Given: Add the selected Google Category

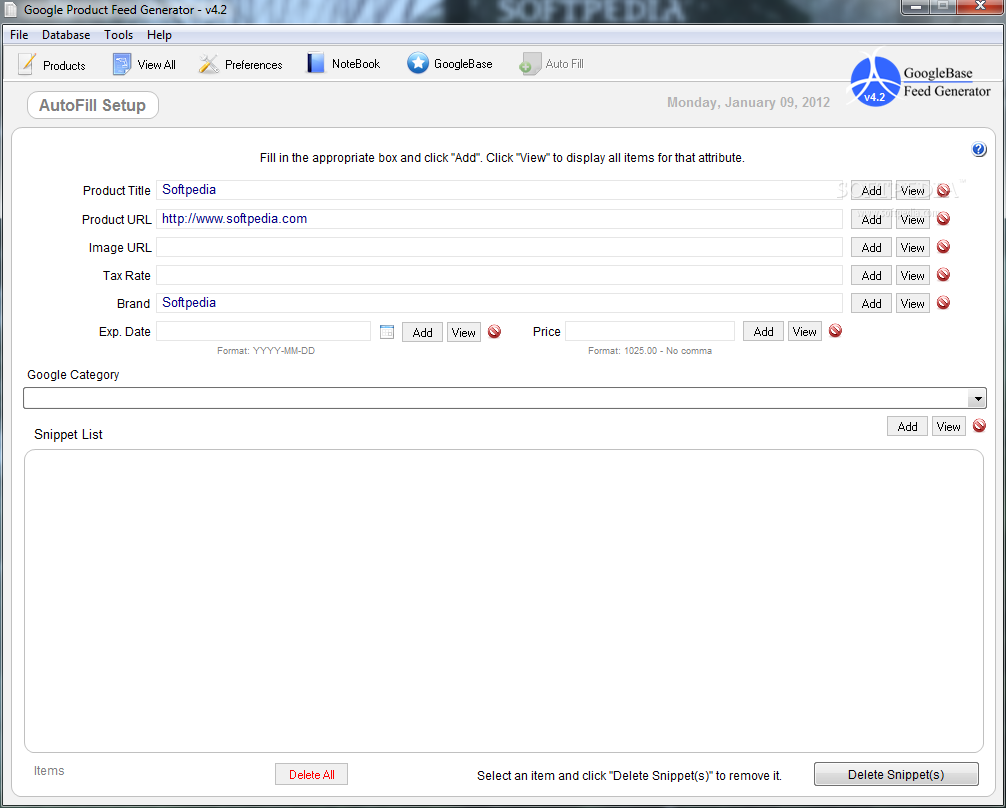Looking at the screenshot, I should 907,427.
